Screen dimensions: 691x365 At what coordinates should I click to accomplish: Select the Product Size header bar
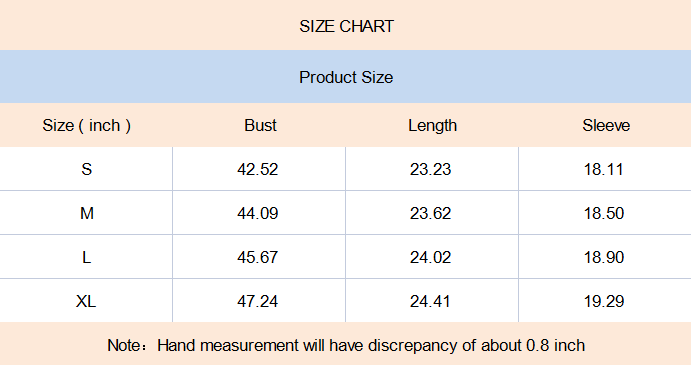coord(346,77)
